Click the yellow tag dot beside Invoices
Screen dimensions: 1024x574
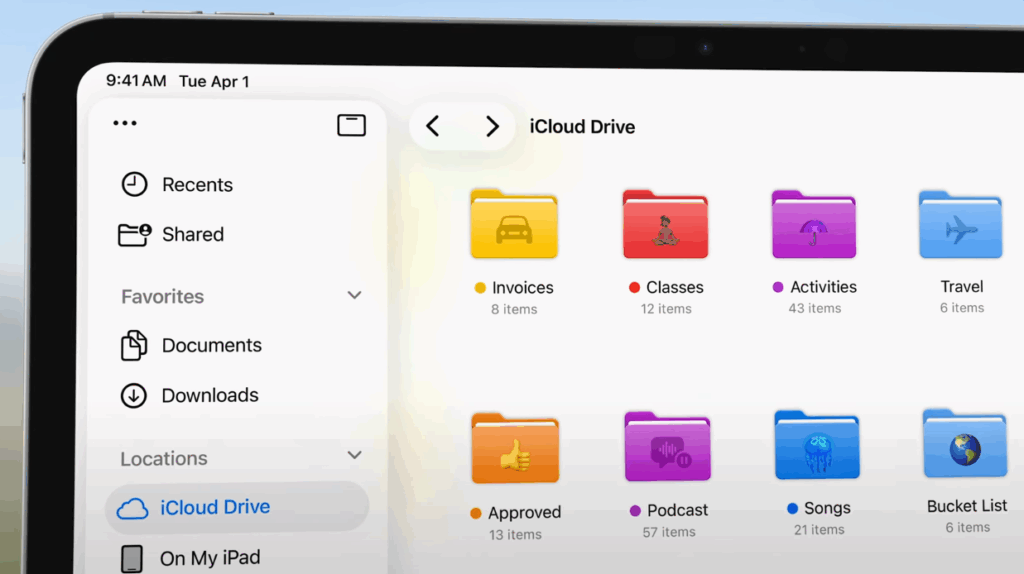pos(480,288)
